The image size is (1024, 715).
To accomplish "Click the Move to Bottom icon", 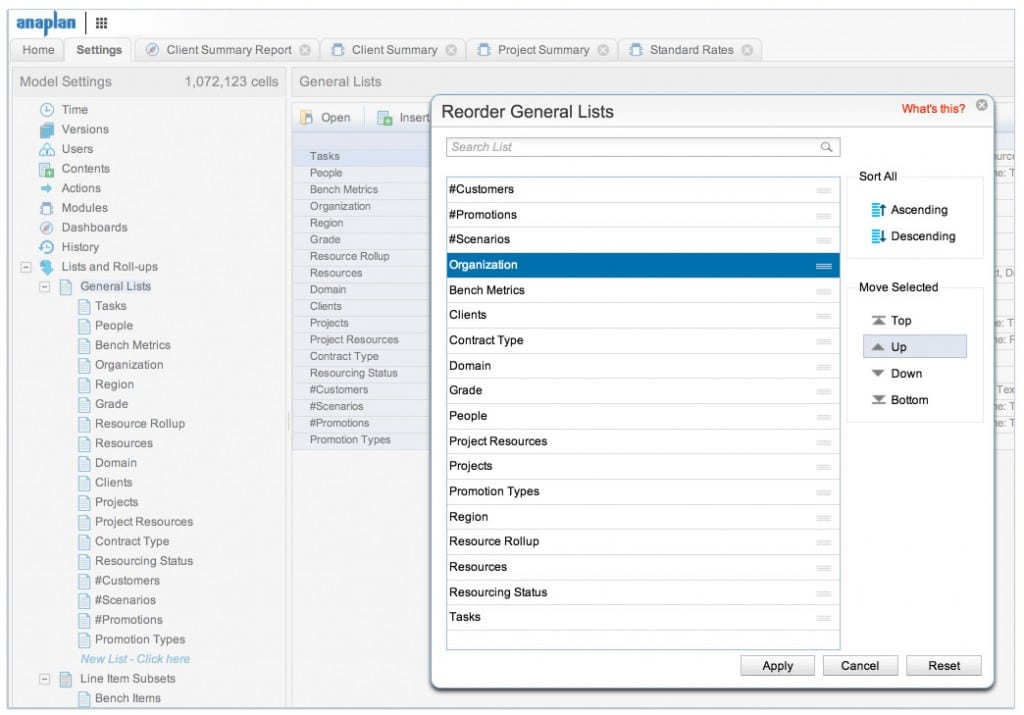I will pyautogui.click(x=879, y=400).
